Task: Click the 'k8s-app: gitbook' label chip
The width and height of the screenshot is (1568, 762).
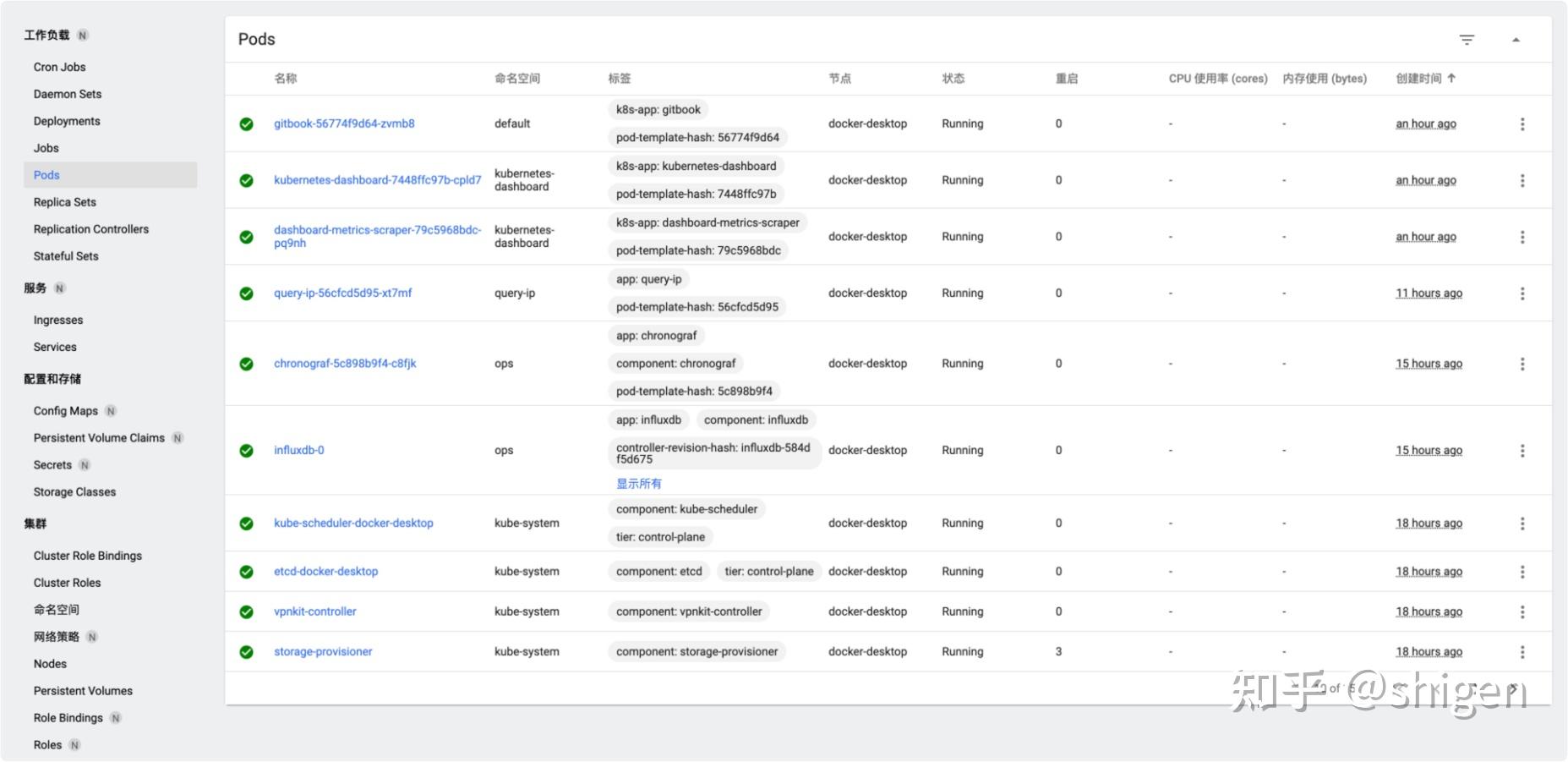Action: coord(658,110)
